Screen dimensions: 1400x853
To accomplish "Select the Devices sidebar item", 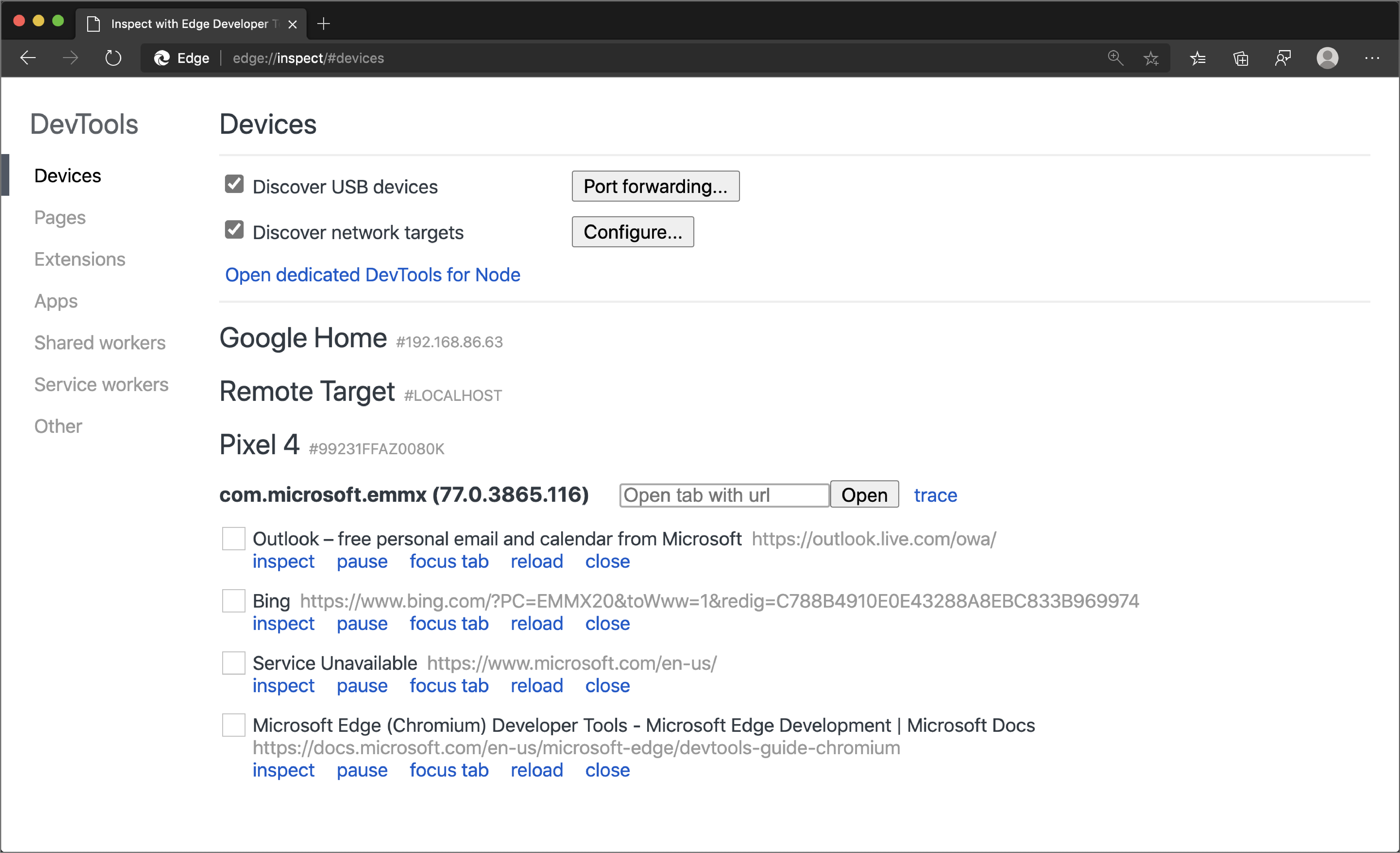I will click(67, 175).
